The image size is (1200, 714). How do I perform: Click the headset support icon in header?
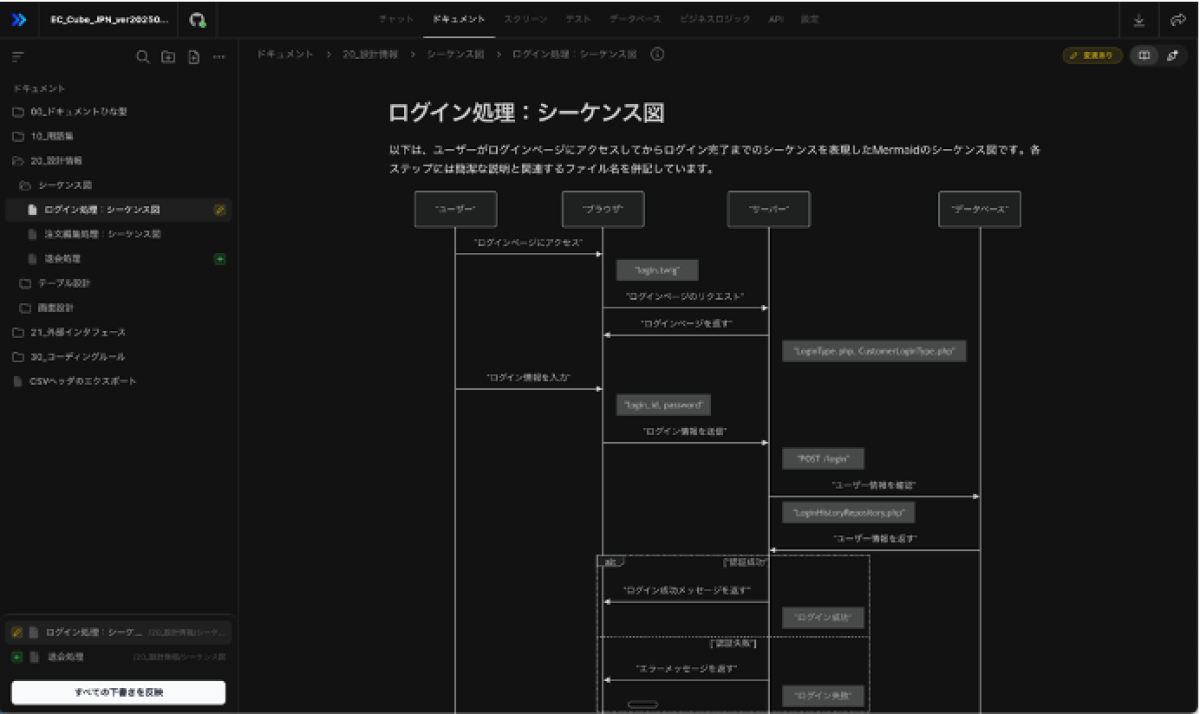(x=198, y=20)
